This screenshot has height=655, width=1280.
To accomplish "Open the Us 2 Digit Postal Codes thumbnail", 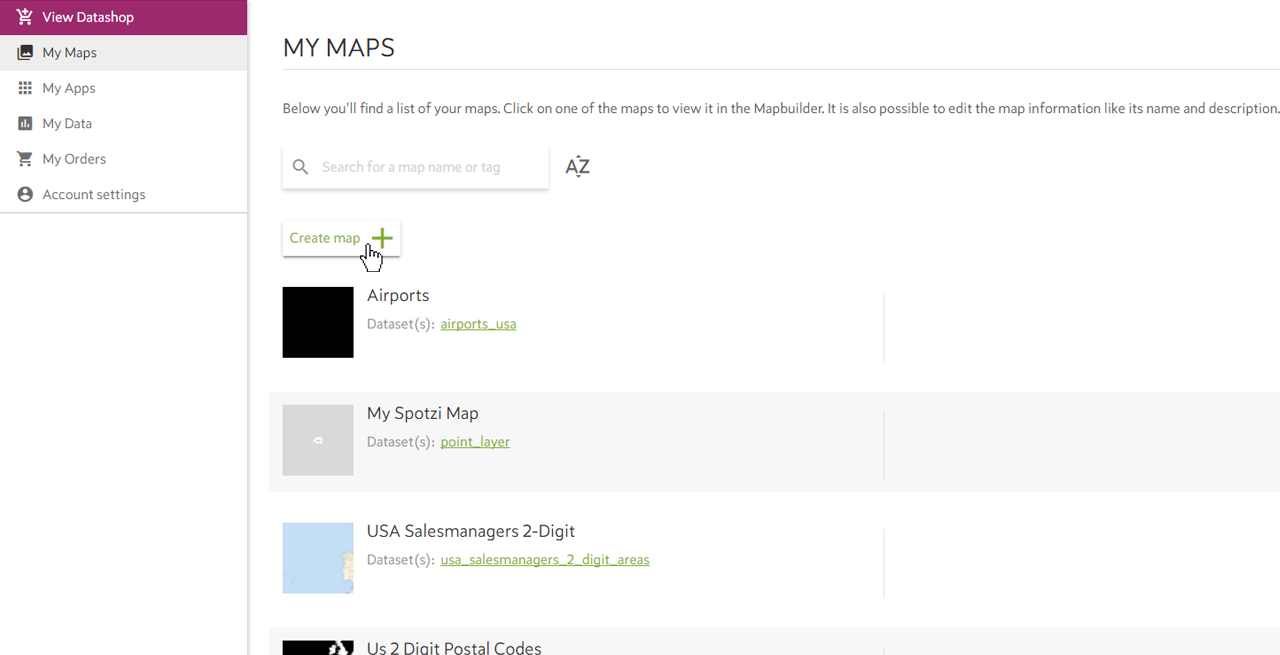I will point(318,648).
